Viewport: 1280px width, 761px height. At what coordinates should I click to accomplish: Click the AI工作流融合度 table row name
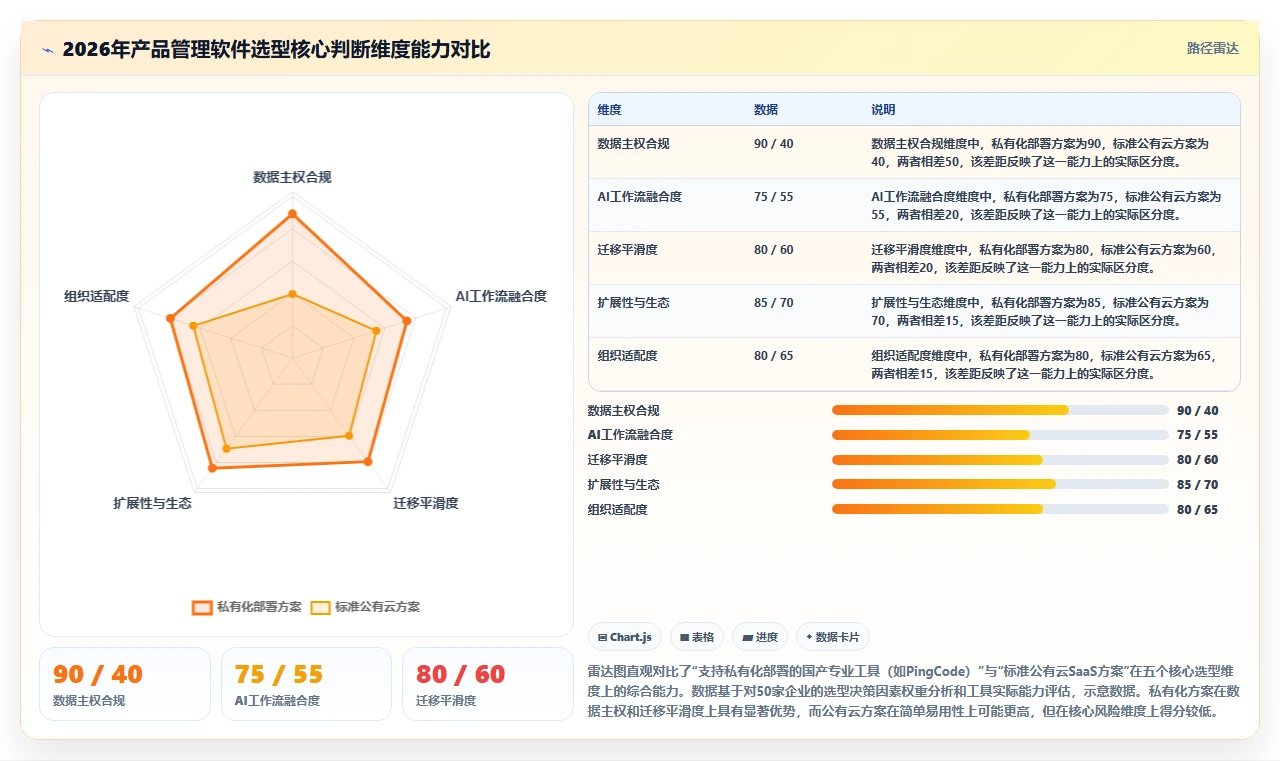(639, 197)
